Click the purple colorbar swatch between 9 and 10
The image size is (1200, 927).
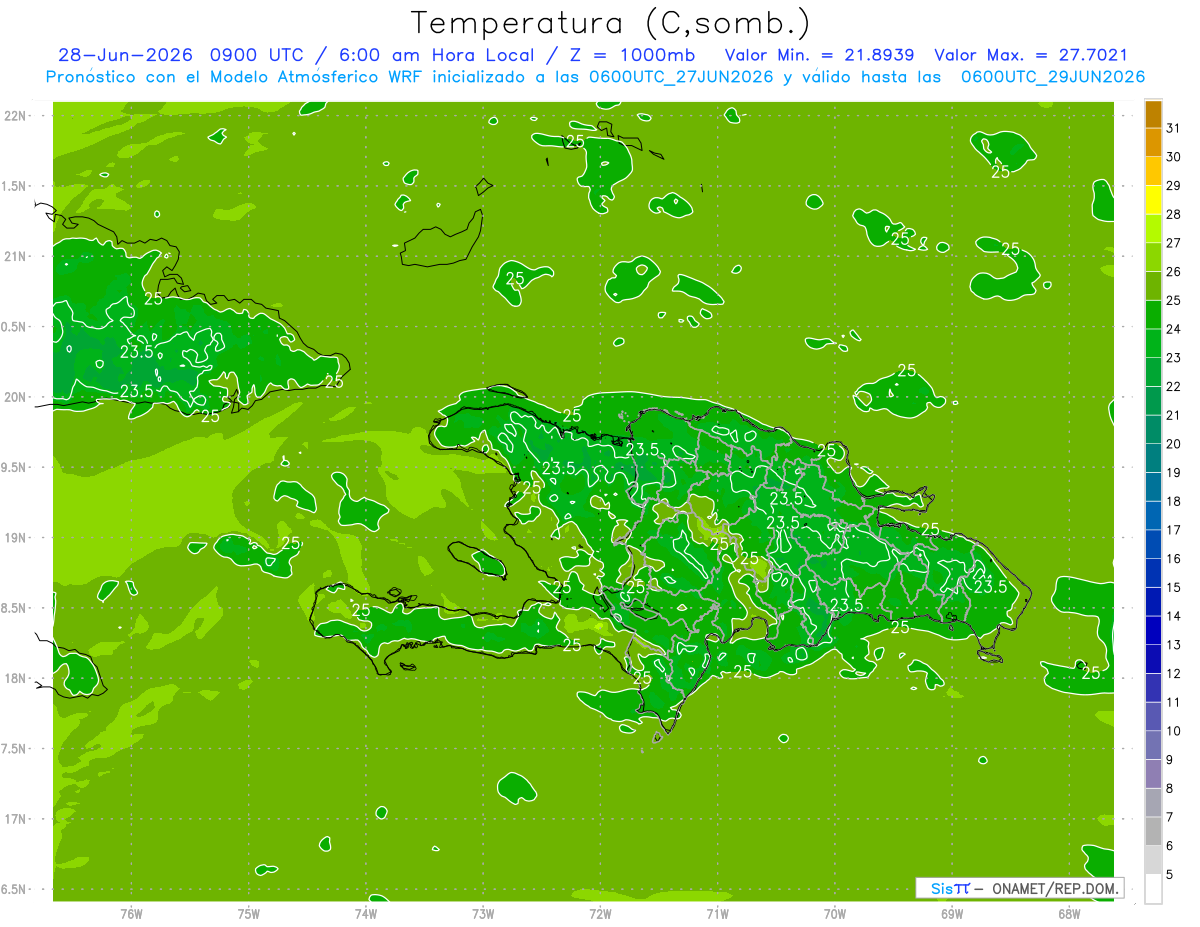(1153, 745)
